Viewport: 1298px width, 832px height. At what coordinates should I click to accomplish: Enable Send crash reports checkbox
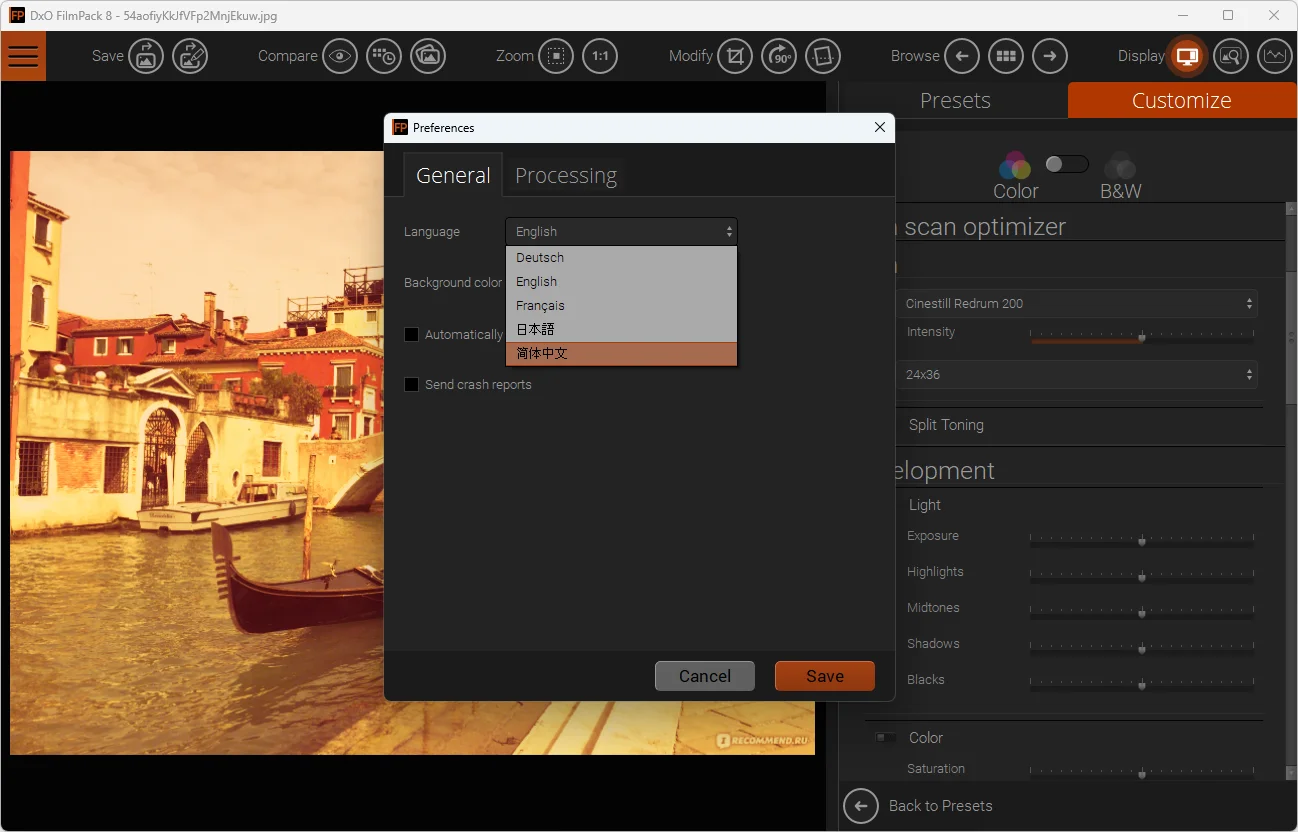click(411, 385)
